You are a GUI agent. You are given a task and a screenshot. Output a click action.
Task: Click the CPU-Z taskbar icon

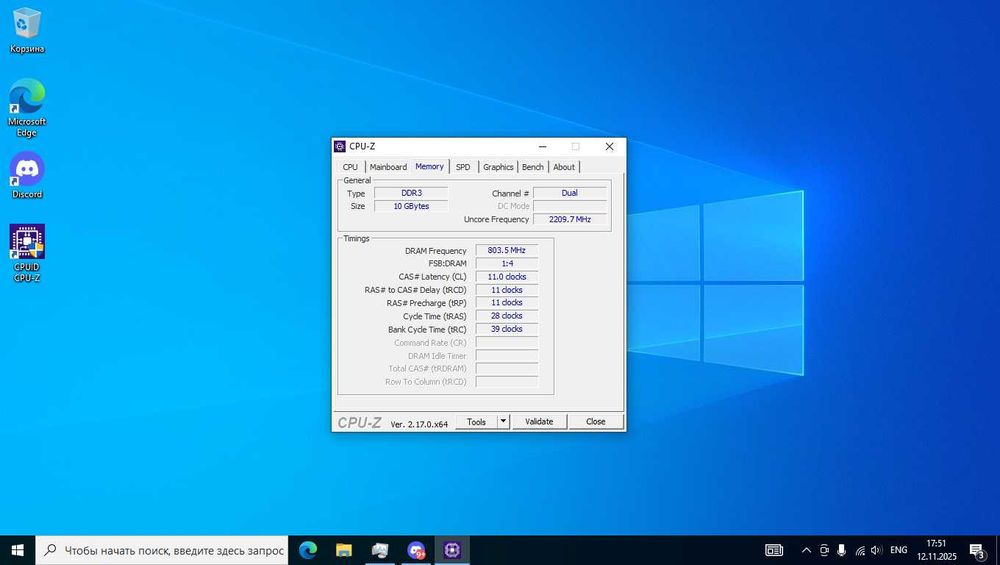452,550
